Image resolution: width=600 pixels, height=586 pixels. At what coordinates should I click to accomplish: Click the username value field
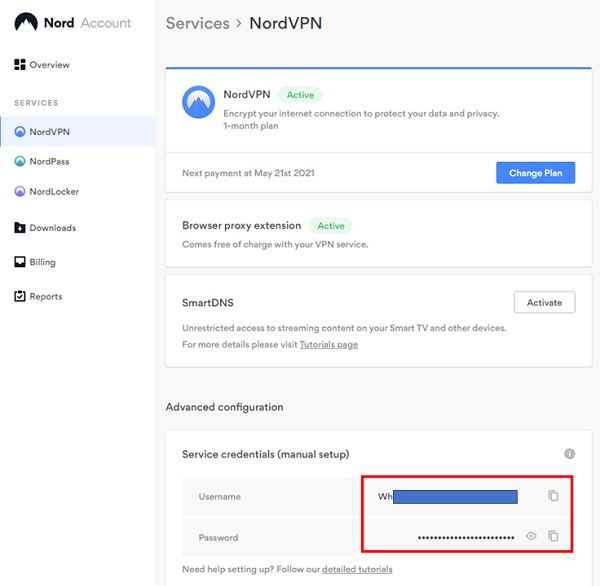[x=448, y=496]
